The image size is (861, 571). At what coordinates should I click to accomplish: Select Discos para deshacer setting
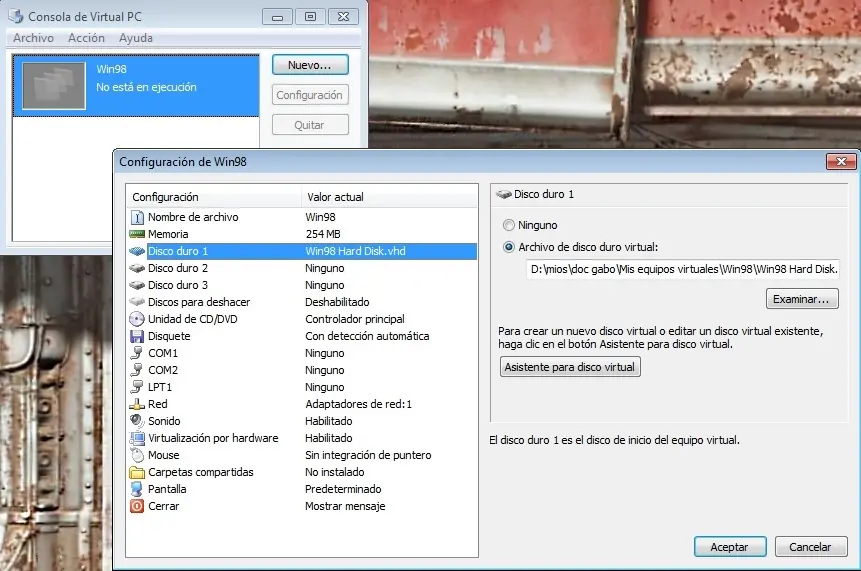[x=302, y=302]
